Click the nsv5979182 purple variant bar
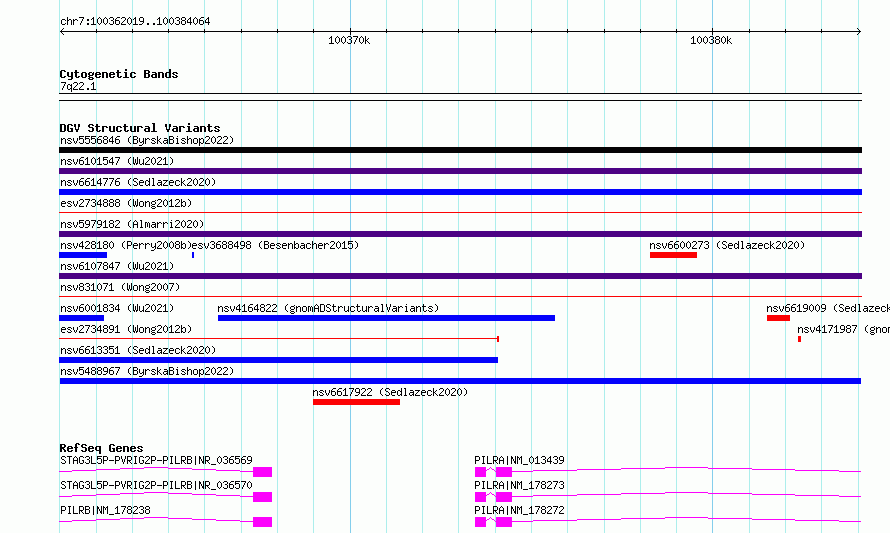890x533 pixels. point(460,234)
